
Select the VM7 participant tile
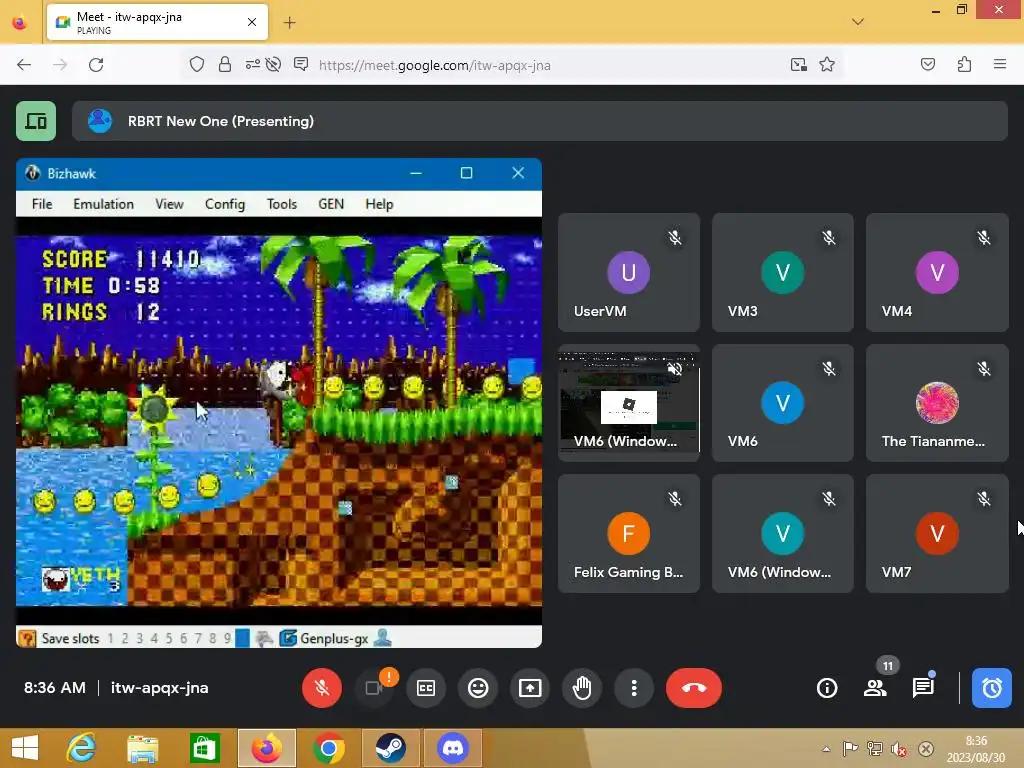coord(937,534)
